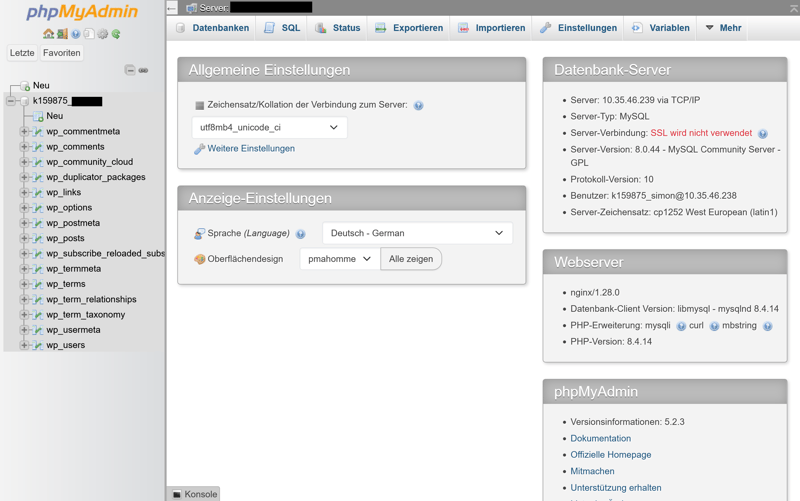This screenshot has height=501, width=800.
Task: Click the table icon beside wp_links
Action: click(38, 193)
